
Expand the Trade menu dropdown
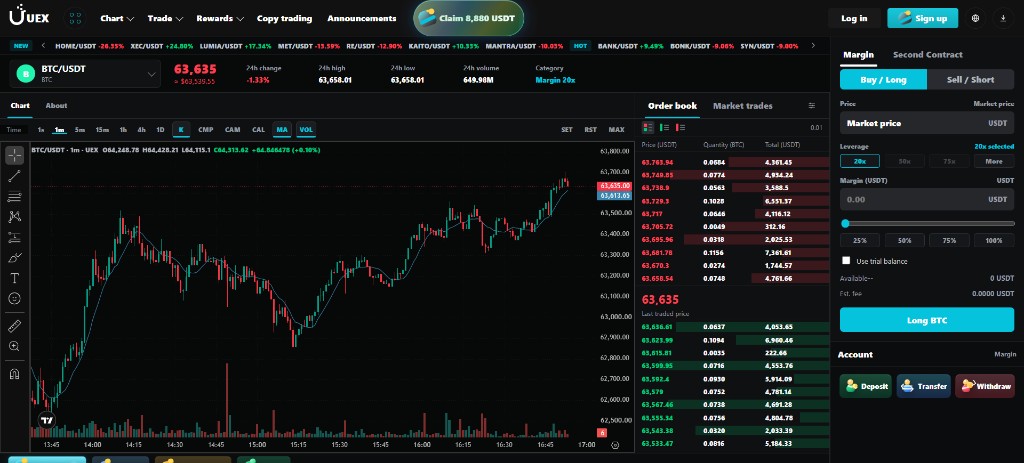coord(165,18)
